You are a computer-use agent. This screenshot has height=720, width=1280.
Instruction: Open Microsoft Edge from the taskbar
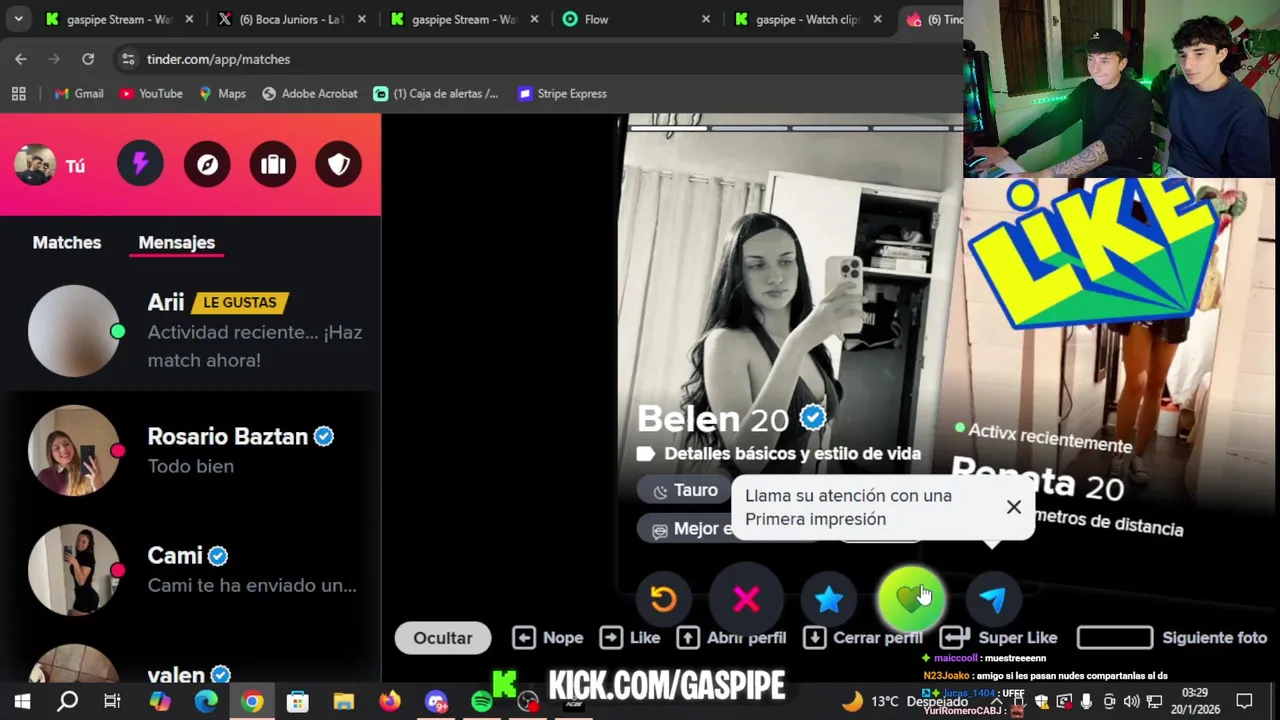[206, 702]
